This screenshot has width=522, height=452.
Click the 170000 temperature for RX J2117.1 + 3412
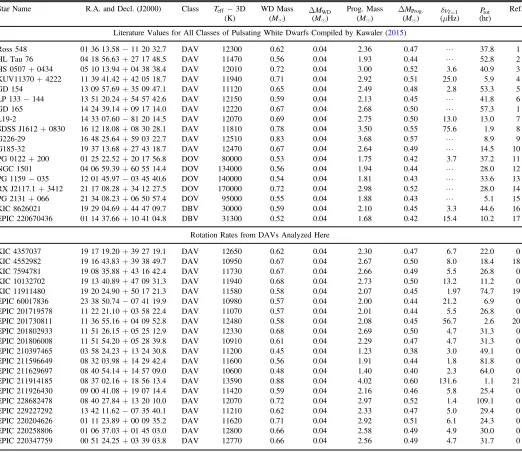[x=230, y=189]
